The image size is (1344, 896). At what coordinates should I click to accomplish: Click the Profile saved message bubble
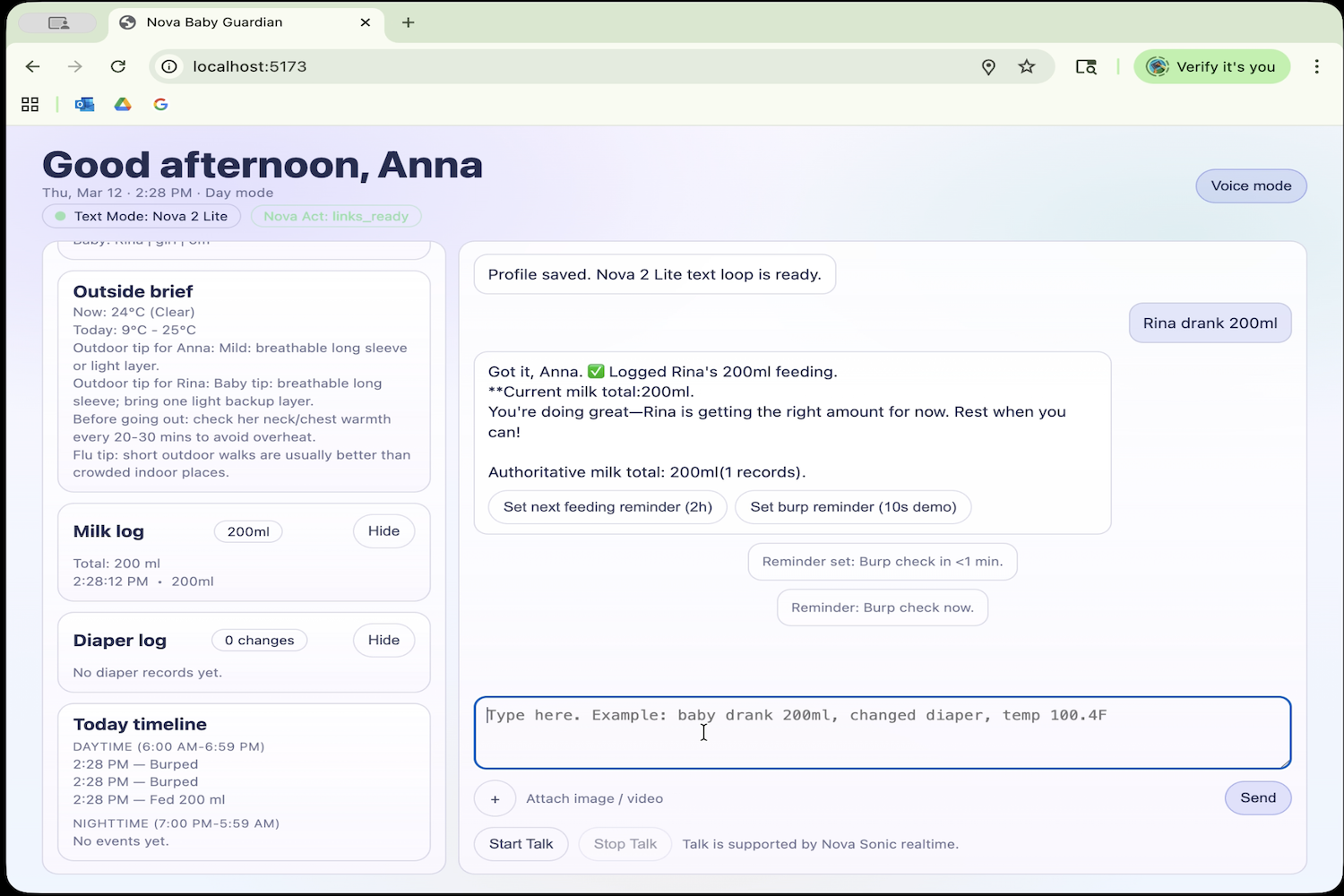[654, 274]
